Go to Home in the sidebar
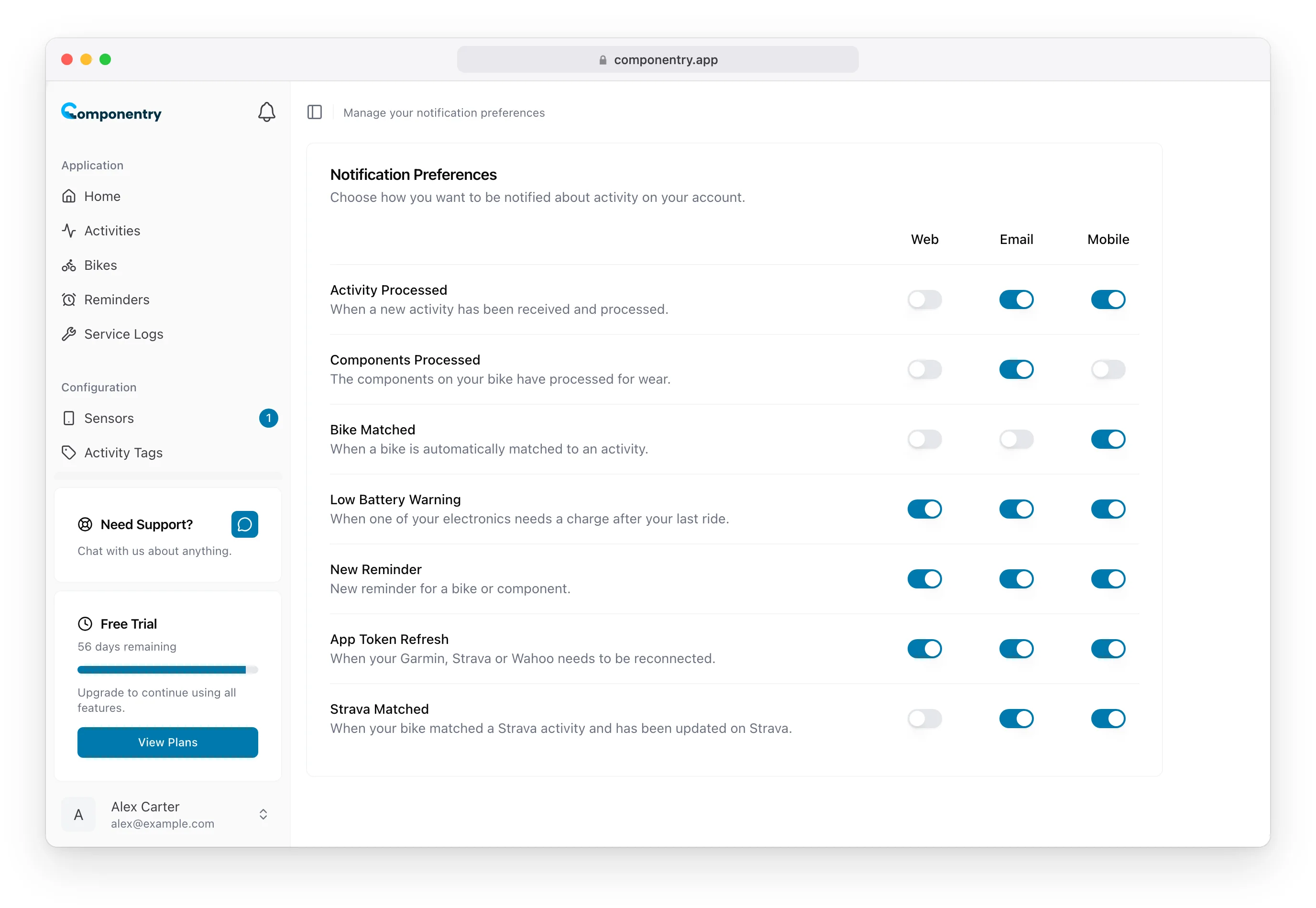This screenshot has height=908, width=1316. click(x=168, y=196)
